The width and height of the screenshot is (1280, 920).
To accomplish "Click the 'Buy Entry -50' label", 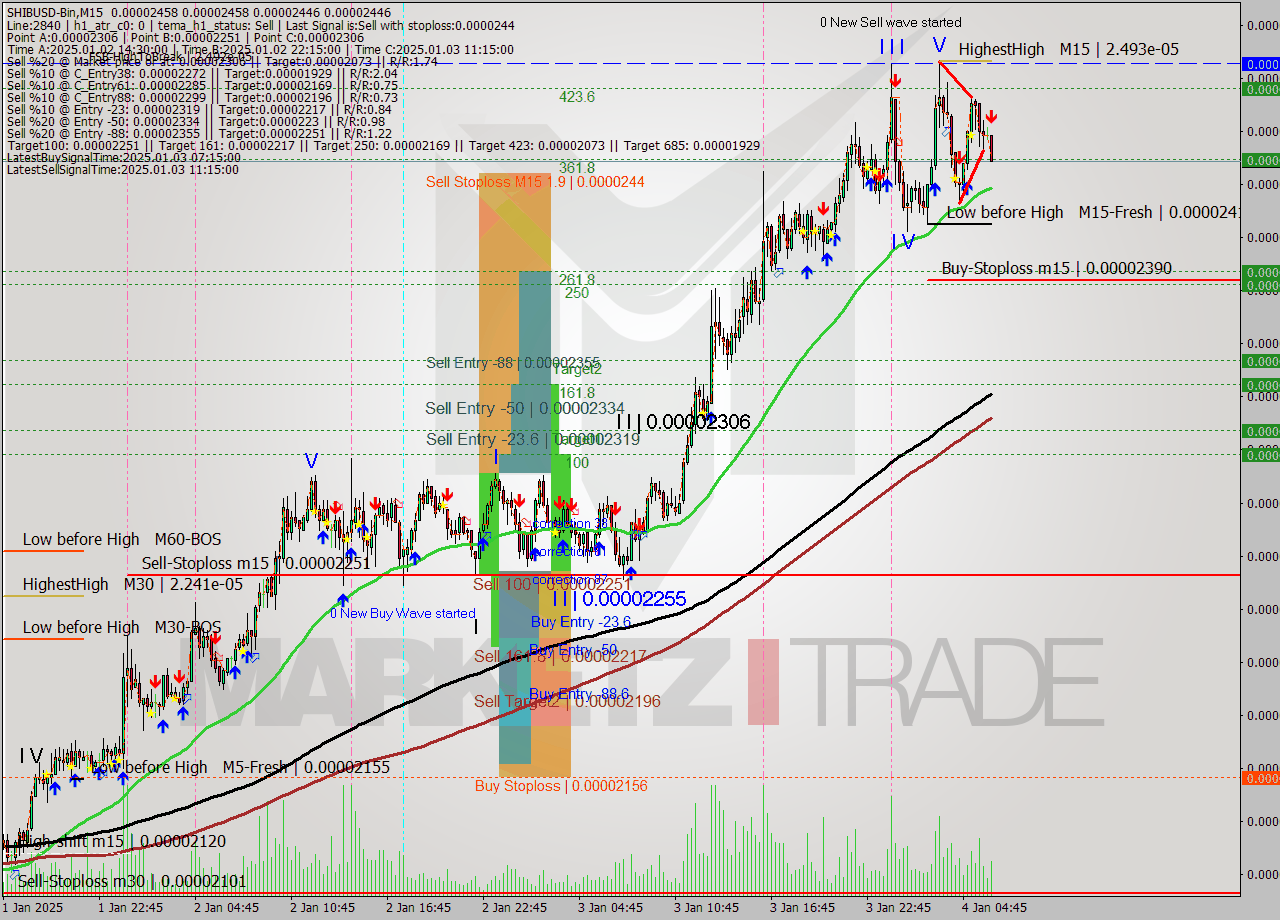I will (574, 650).
